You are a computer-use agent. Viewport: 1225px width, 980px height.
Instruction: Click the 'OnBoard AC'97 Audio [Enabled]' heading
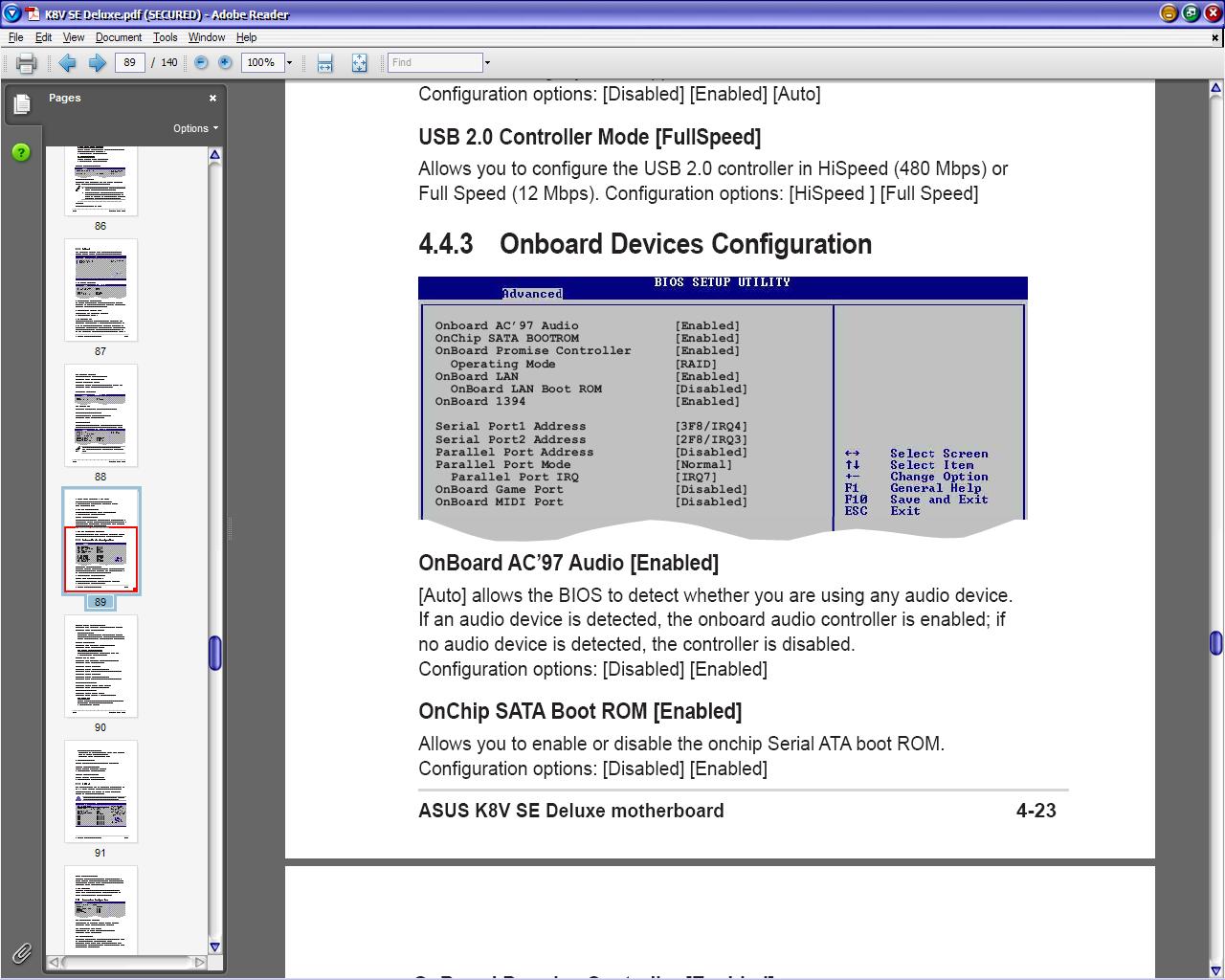click(568, 563)
